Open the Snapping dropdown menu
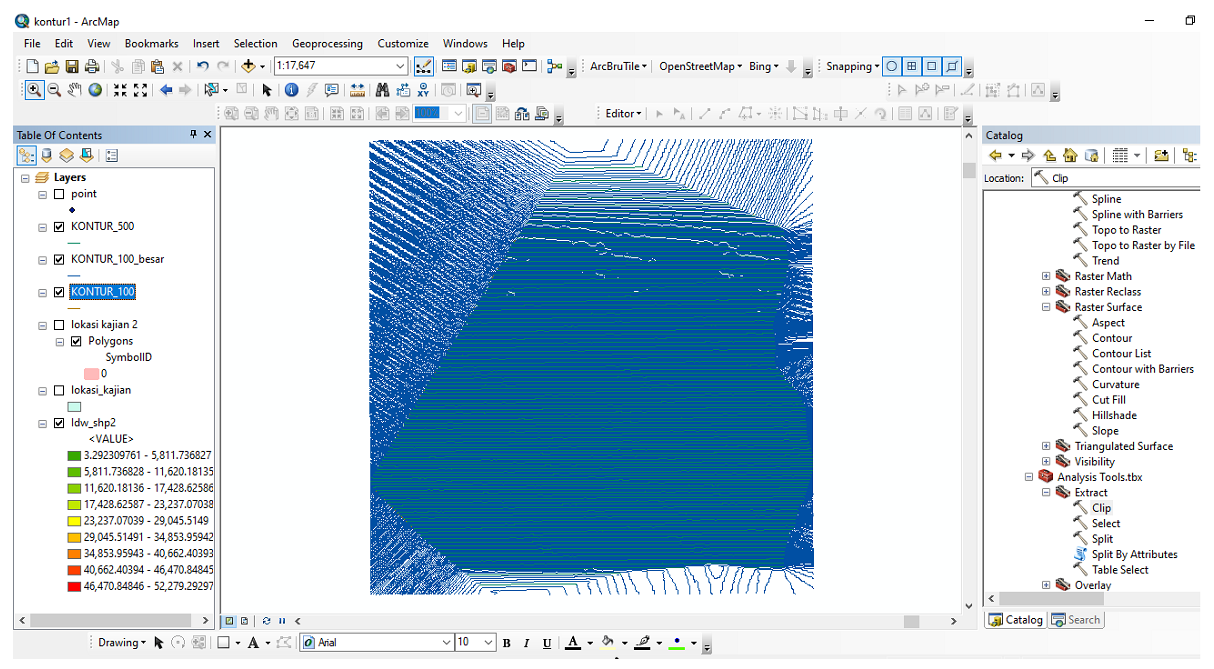 tap(852, 67)
